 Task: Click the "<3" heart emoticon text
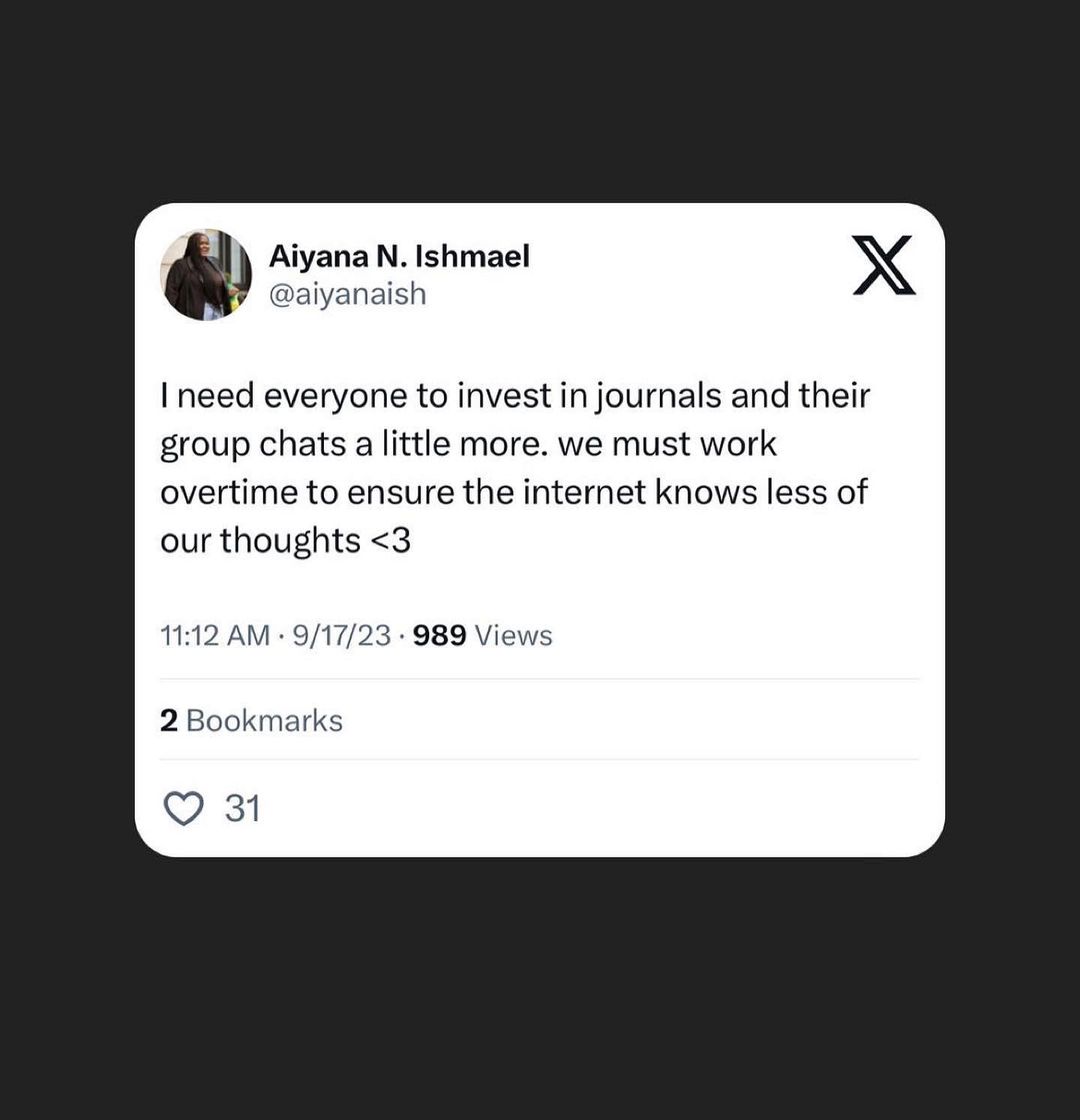click(390, 541)
